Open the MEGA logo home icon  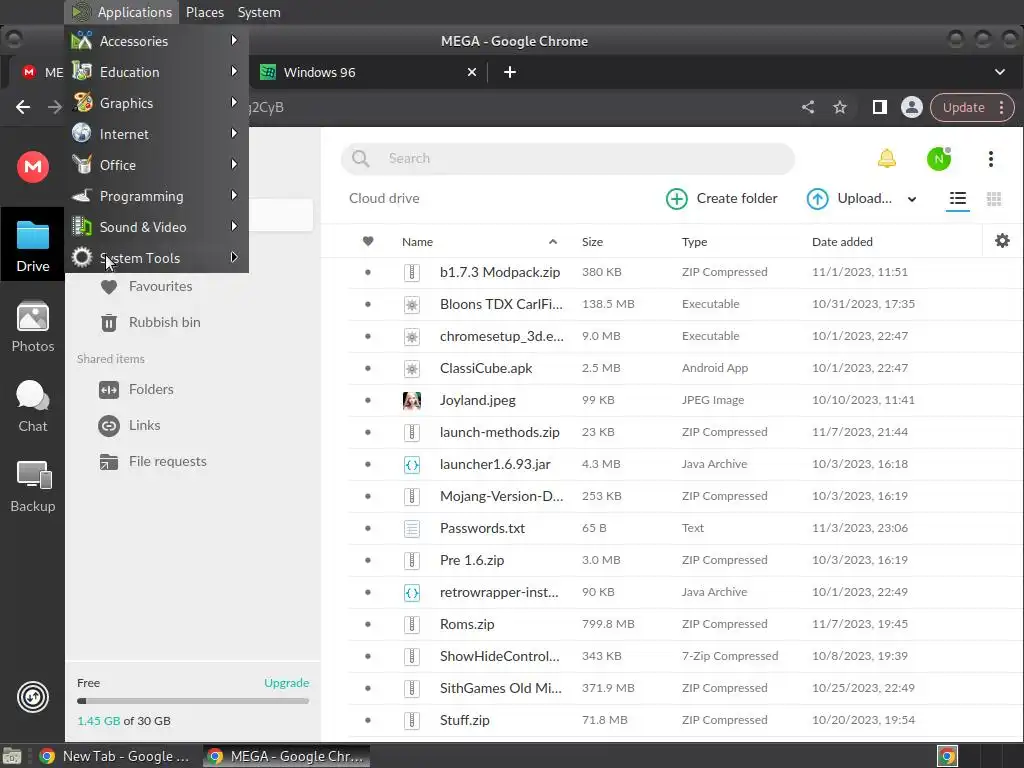pyautogui.click(x=33, y=167)
